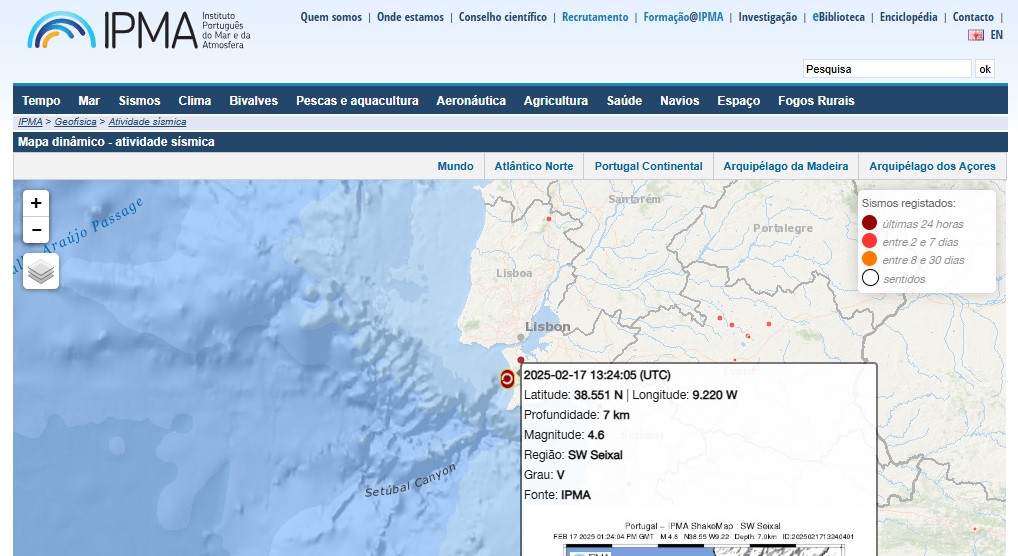The height and width of the screenshot is (556, 1018).
Task: Open the Bivalves menu
Action: click(x=253, y=101)
